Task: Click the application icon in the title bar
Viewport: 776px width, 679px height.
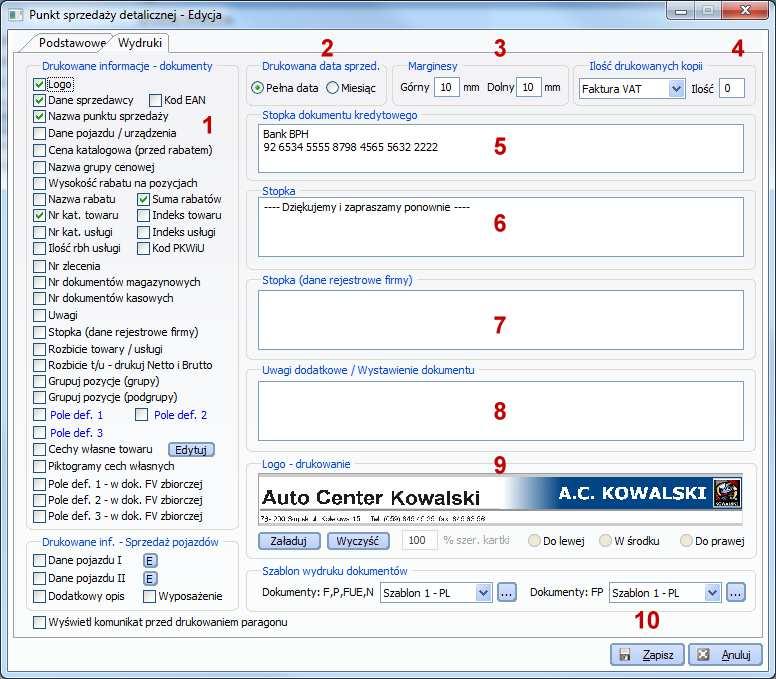Action: [x=16, y=15]
